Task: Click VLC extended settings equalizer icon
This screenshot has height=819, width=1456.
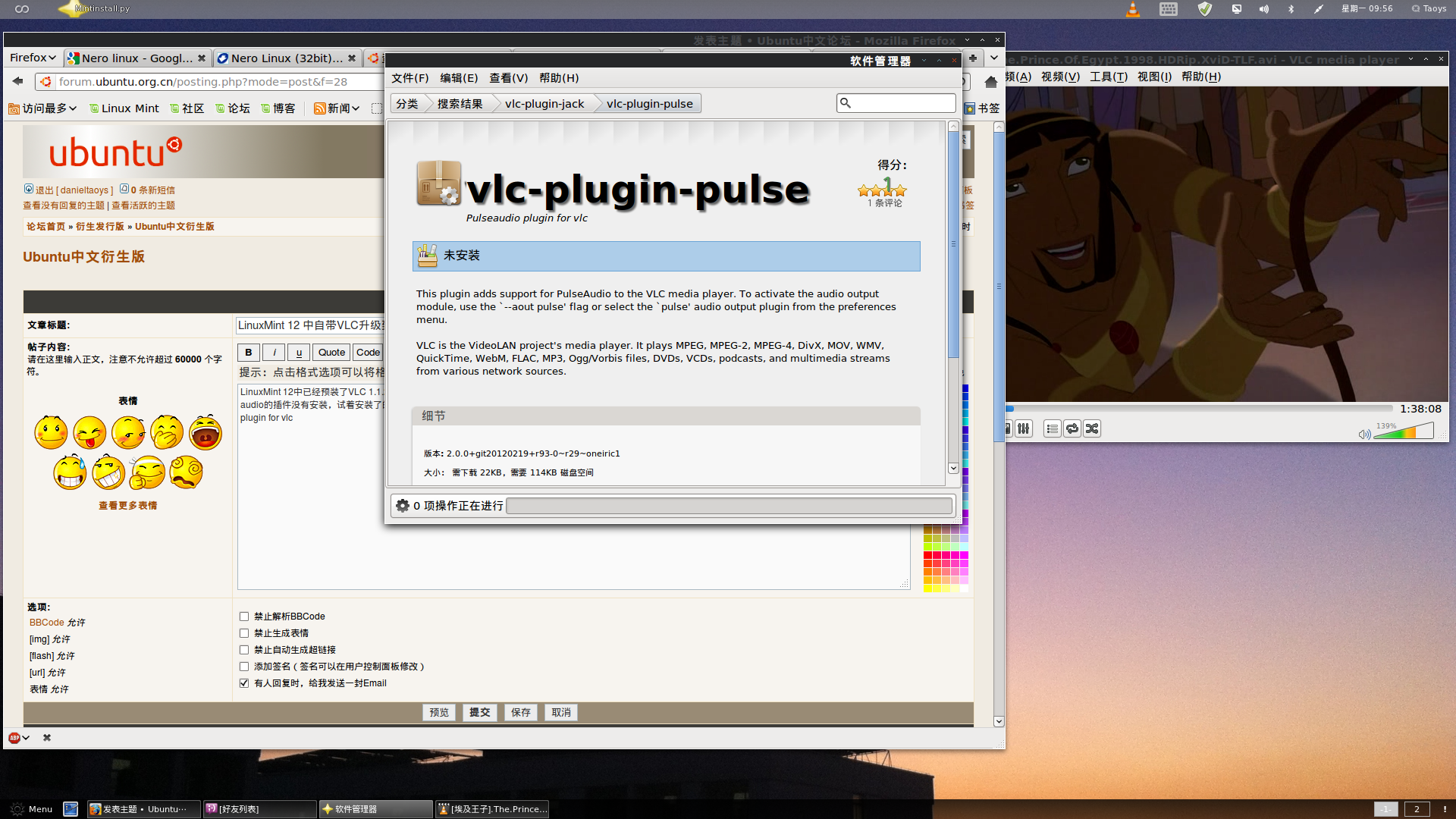Action: pos(1024,428)
